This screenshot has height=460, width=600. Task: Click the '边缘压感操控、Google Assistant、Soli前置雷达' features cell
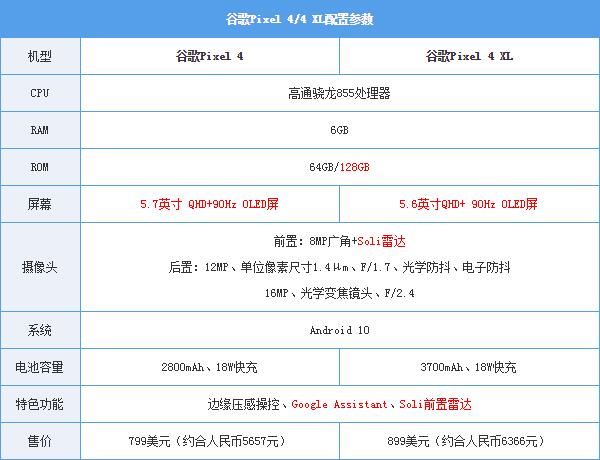pos(339,404)
